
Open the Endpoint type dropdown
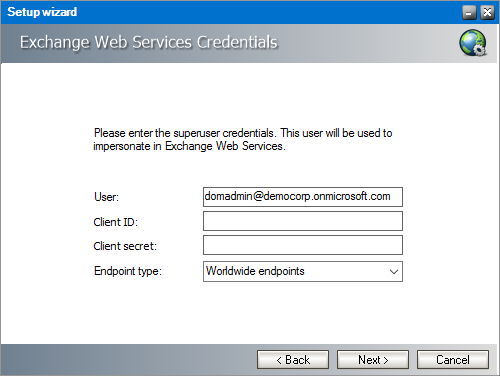pyautogui.click(x=303, y=271)
